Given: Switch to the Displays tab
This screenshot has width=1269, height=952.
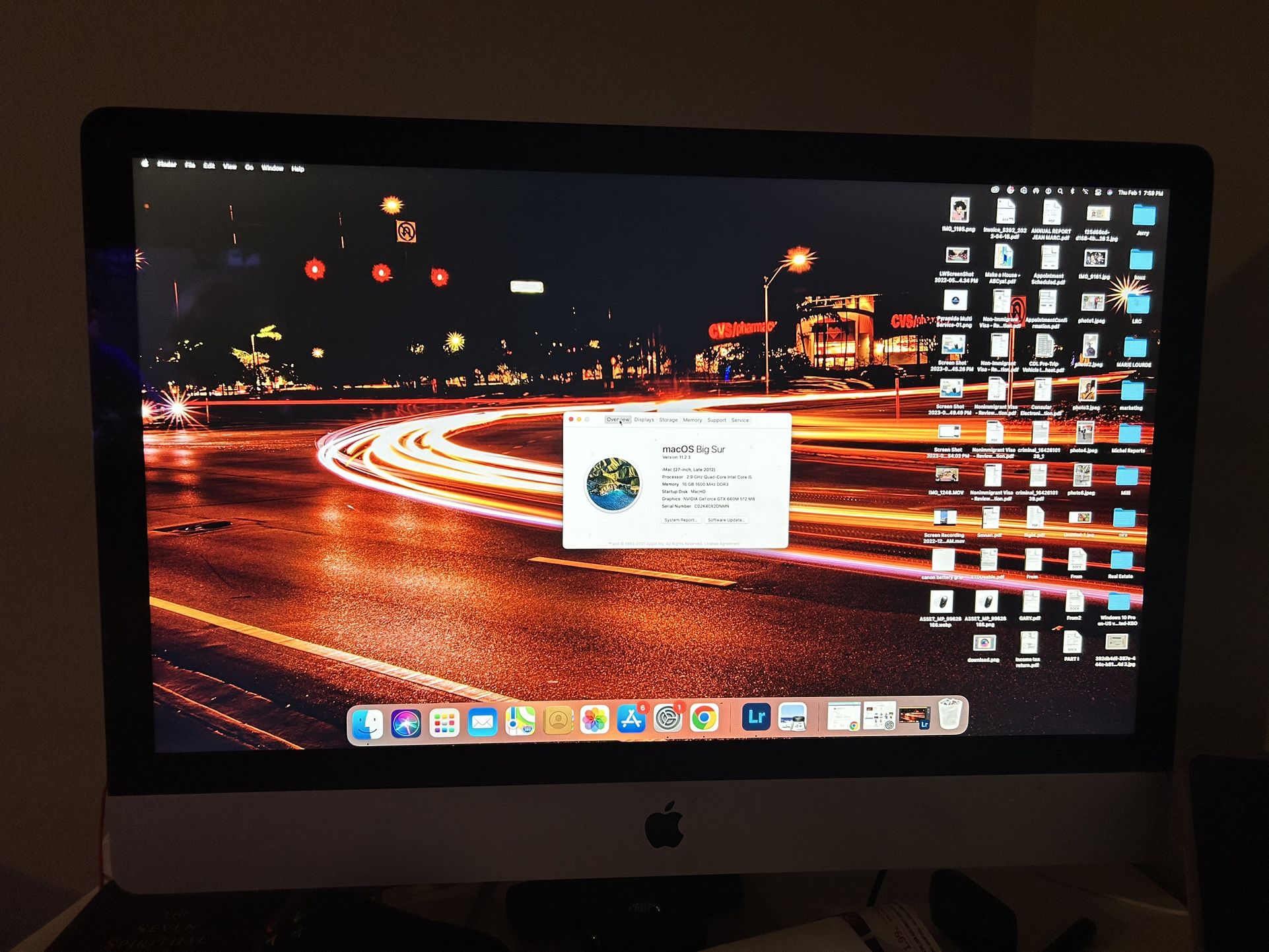Looking at the screenshot, I should pyautogui.click(x=644, y=420).
